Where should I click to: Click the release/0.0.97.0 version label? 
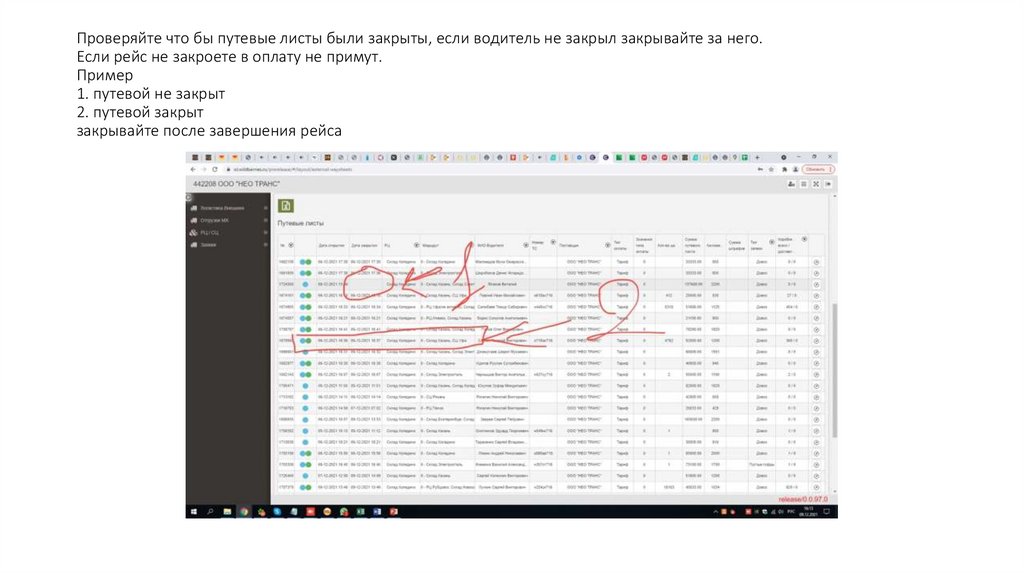pos(803,500)
